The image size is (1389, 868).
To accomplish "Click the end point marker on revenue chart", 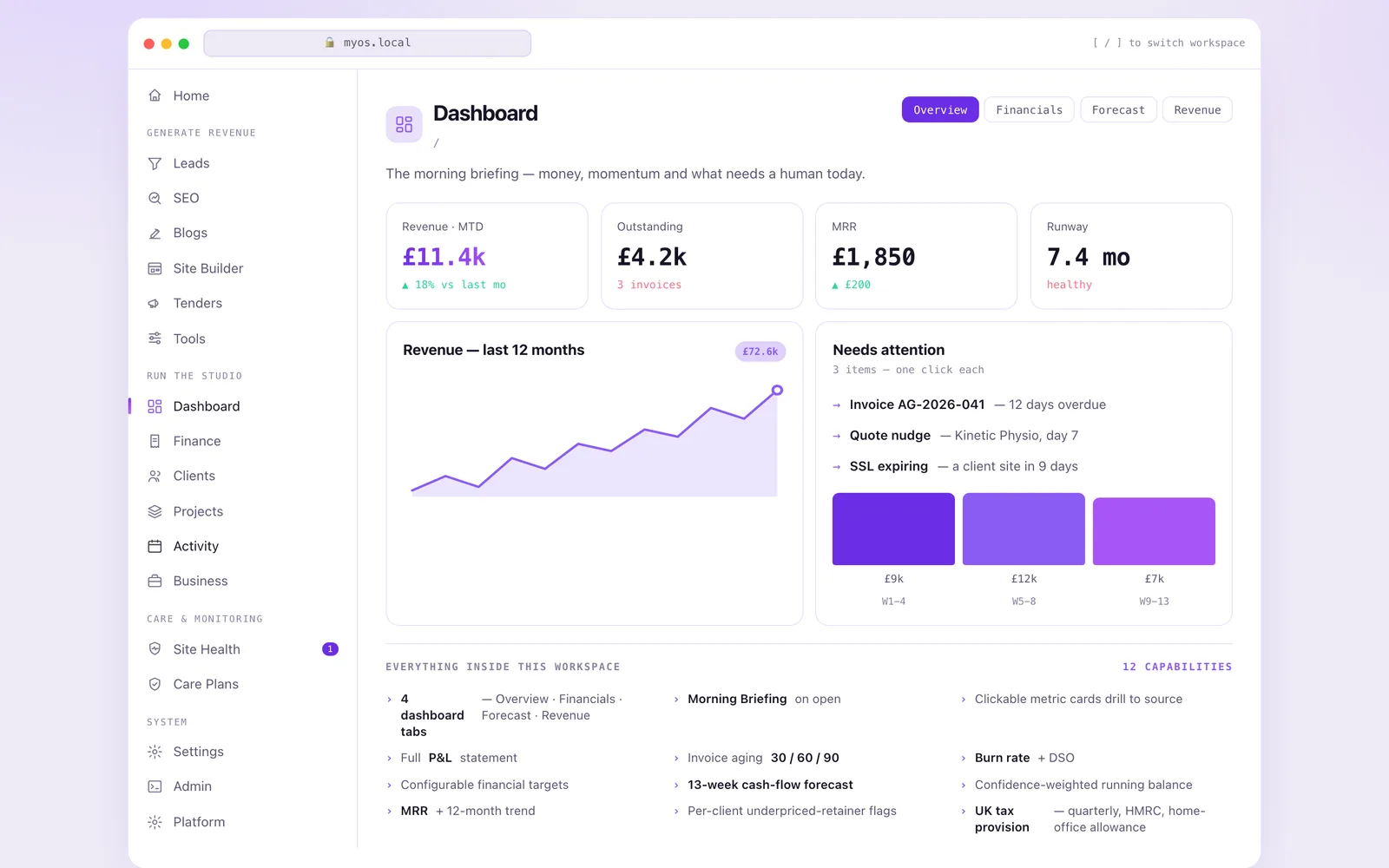I will [x=777, y=391].
